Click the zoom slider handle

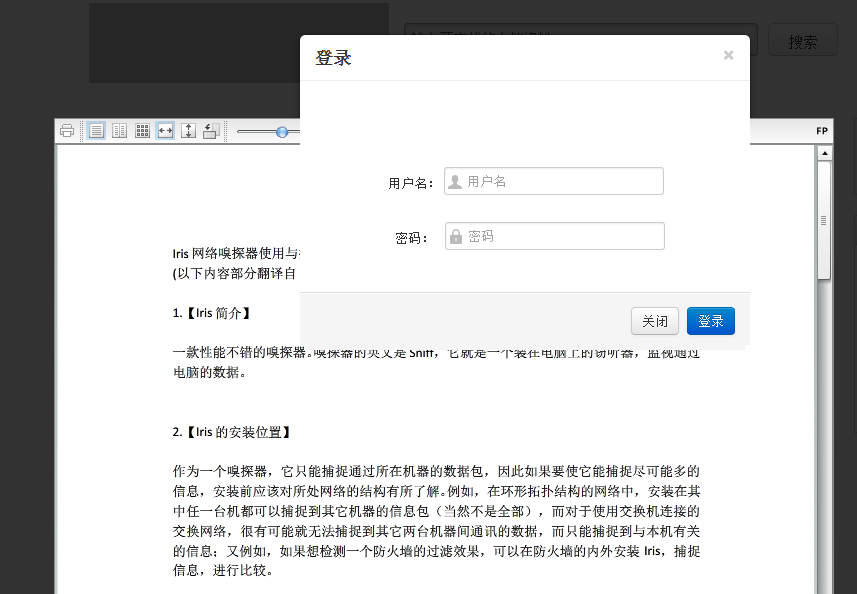click(x=282, y=132)
